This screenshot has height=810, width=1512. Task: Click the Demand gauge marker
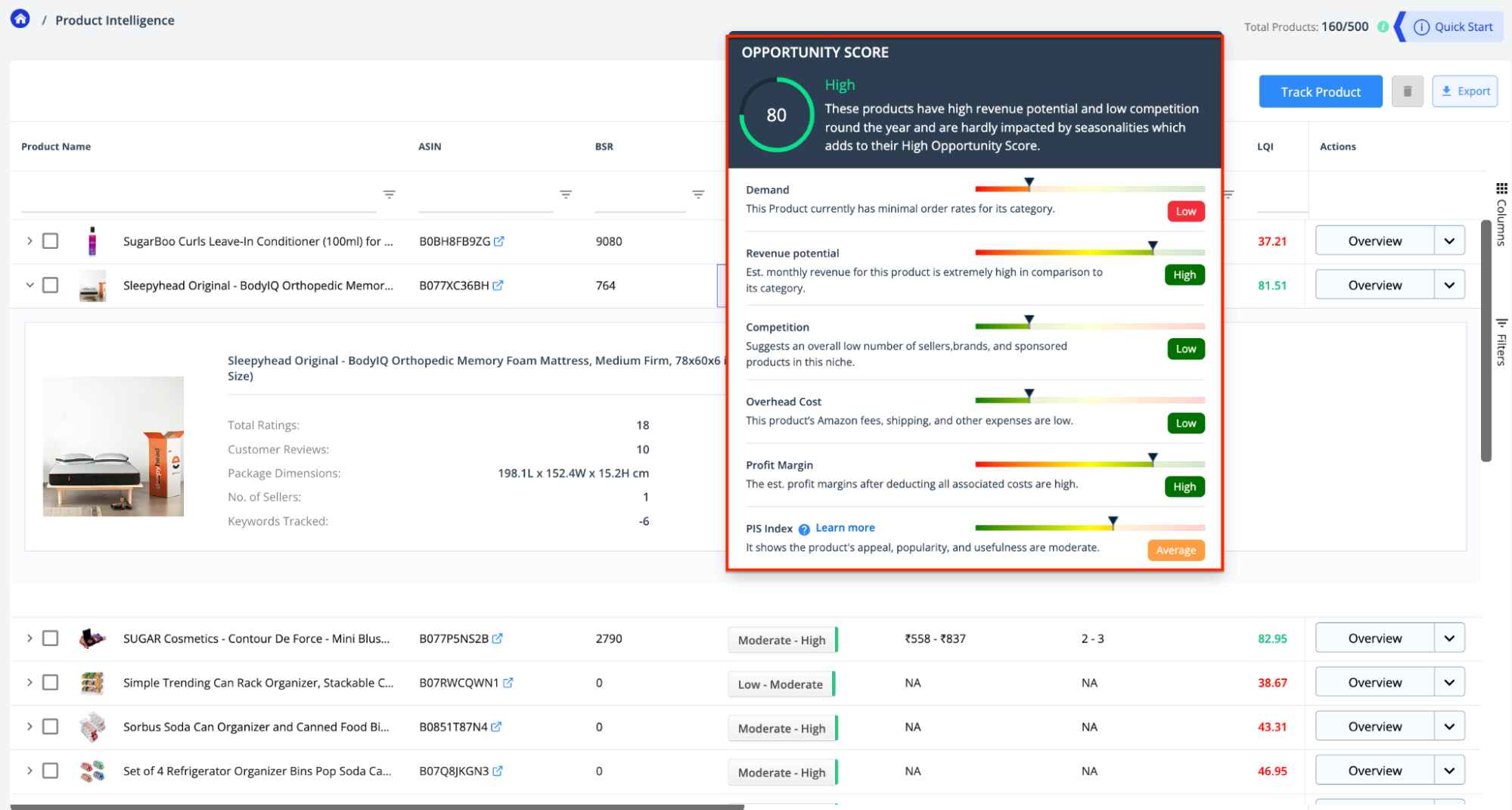tap(1029, 183)
